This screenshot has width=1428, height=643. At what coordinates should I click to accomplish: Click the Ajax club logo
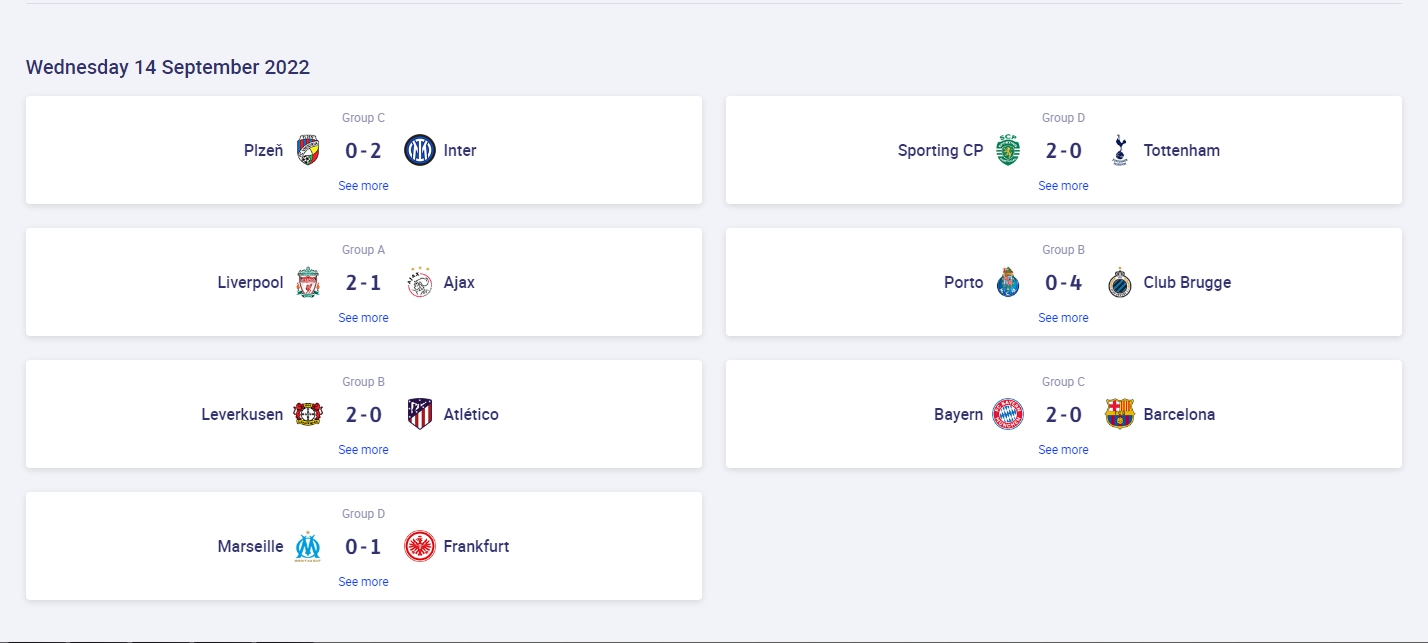420,283
